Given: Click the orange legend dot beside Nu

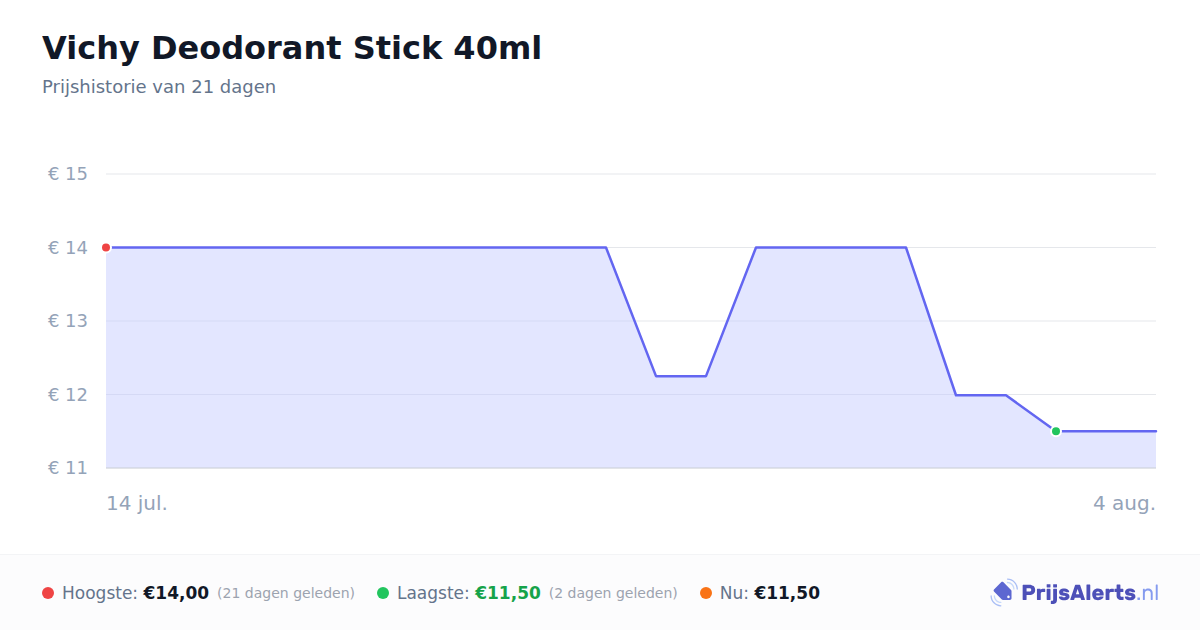Looking at the screenshot, I should point(706,593).
